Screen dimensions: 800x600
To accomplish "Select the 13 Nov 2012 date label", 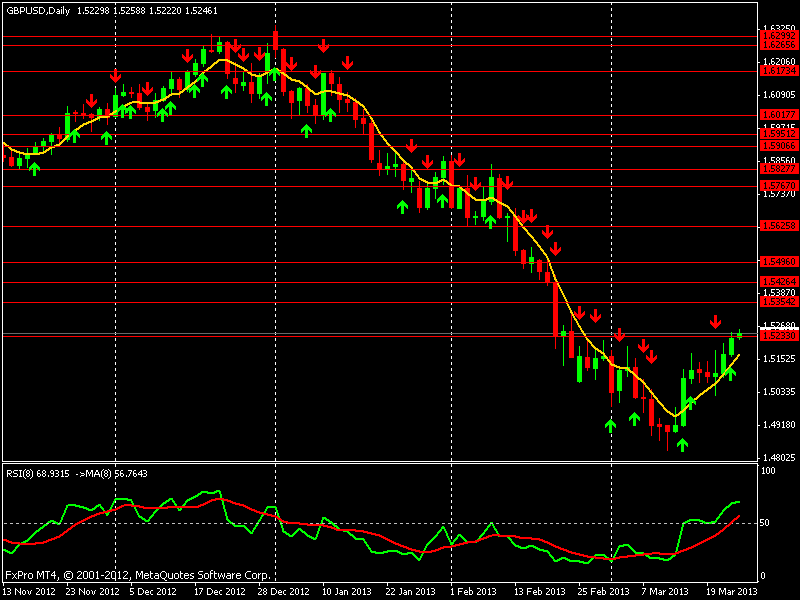I will pos(29,592).
